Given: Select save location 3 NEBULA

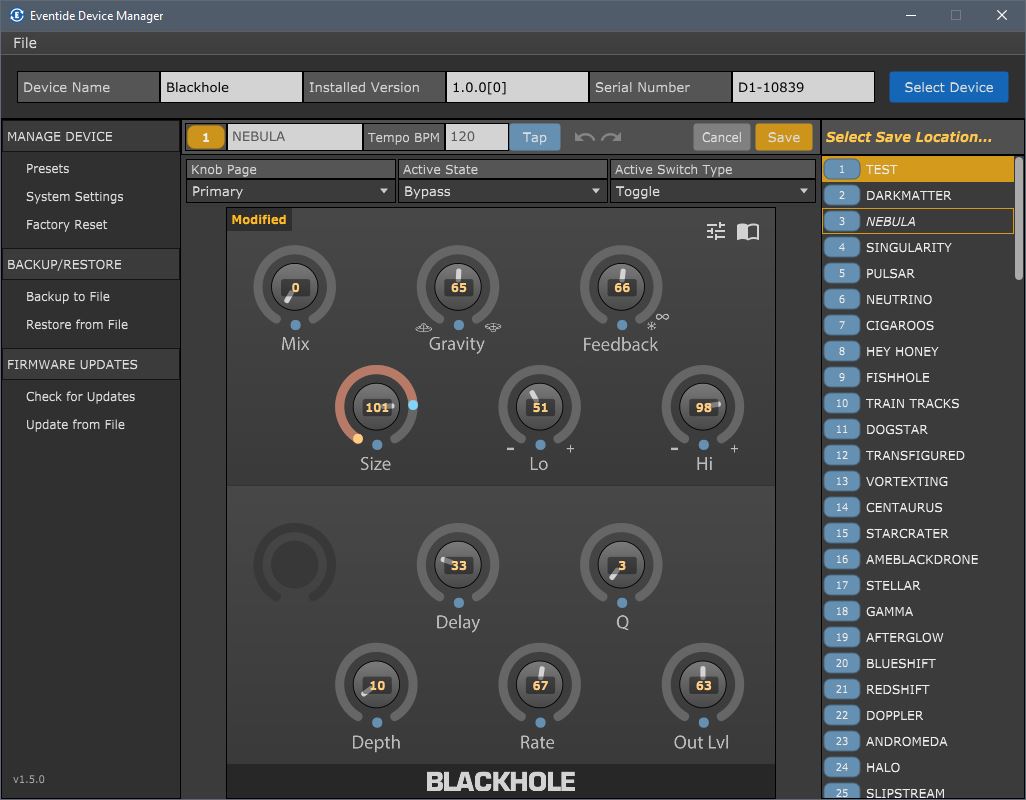Looking at the screenshot, I should (x=918, y=221).
